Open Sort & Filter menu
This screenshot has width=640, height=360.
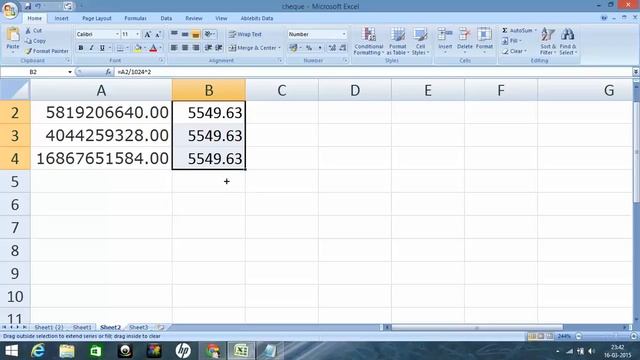tap(548, 41)
